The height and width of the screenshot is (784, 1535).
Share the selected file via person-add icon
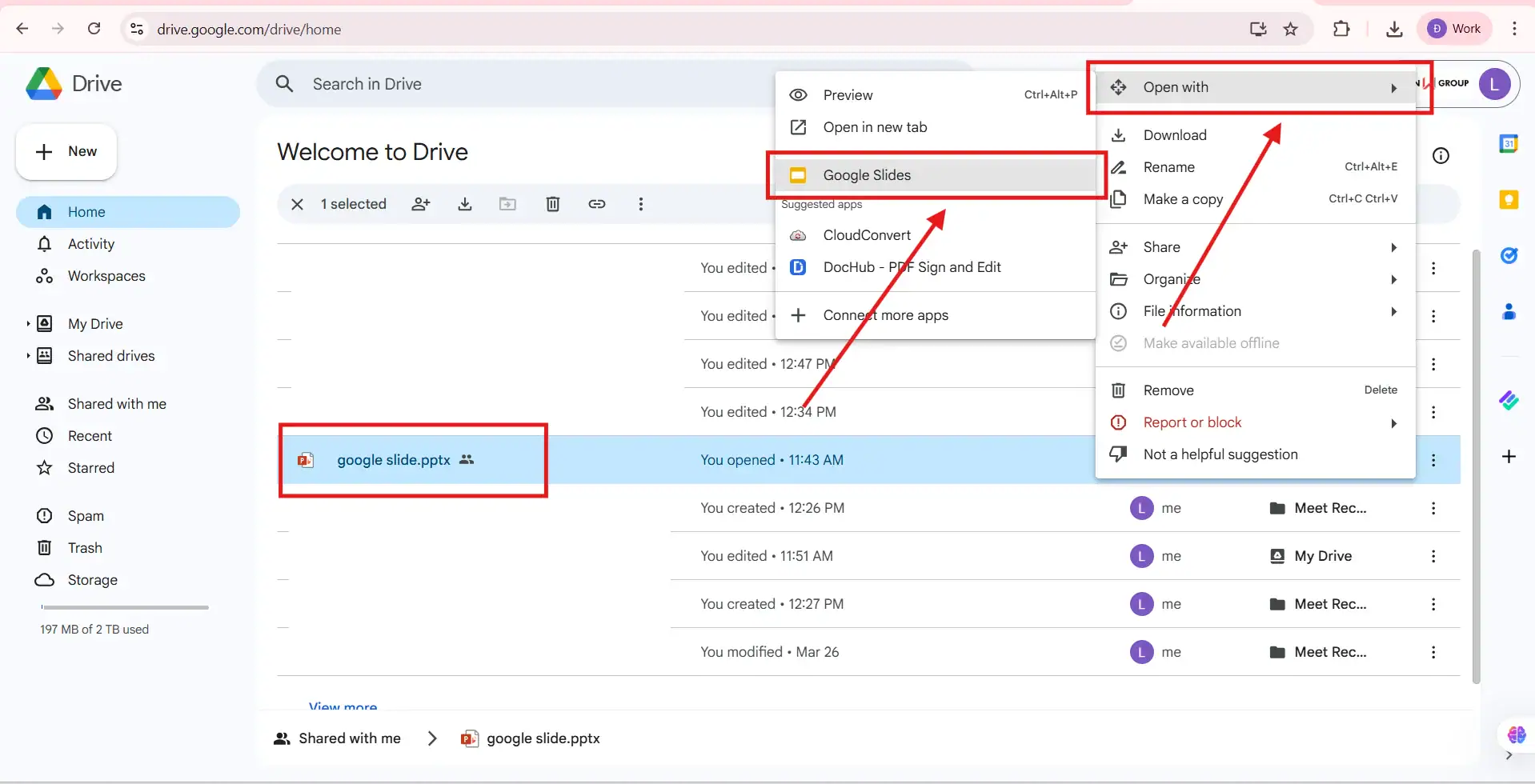point(421,204)
